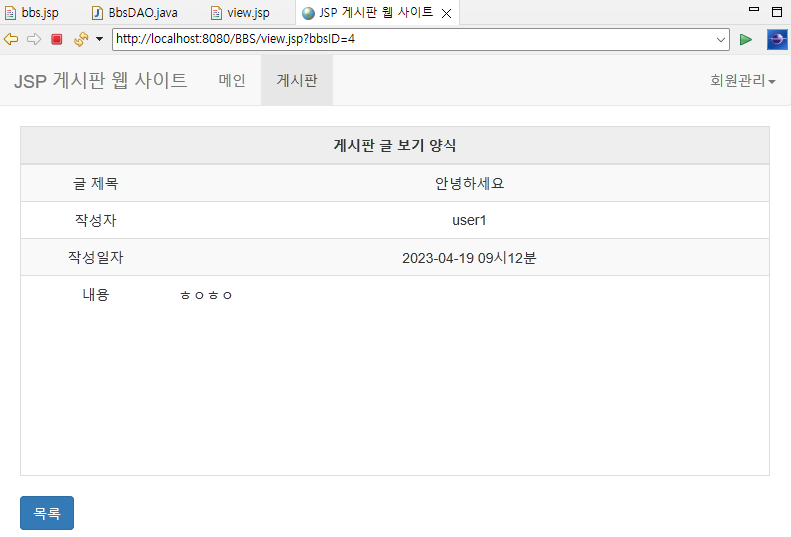Screen dimensions: 791x537
Task: Switch to the BbsDAO.java editor tab
Action: 135,13
